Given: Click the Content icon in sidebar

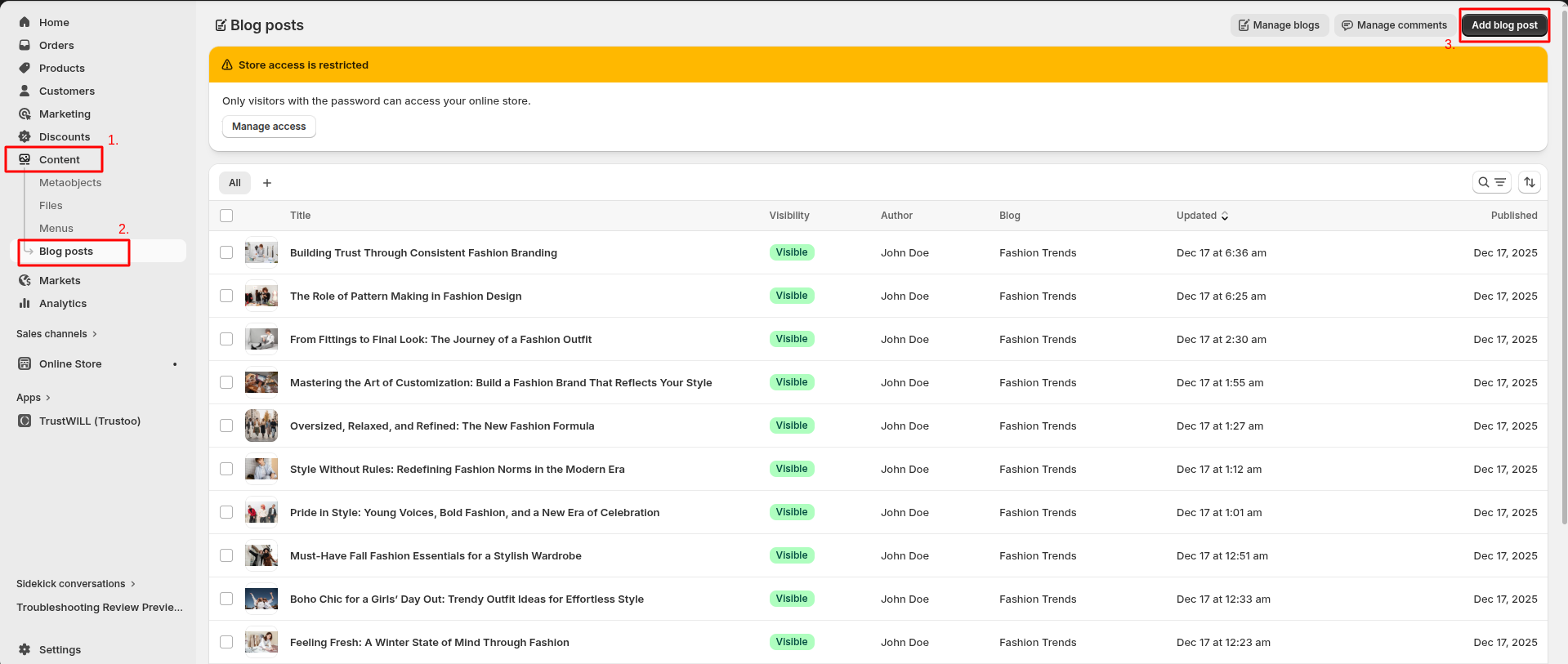Looking at the screenshot, I should 25,159.
